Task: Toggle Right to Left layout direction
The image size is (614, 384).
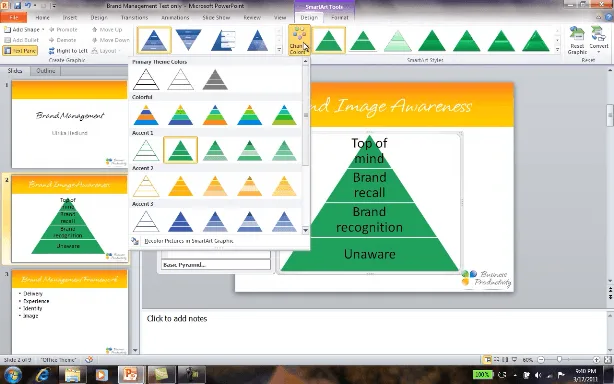Action: (68, 51)
